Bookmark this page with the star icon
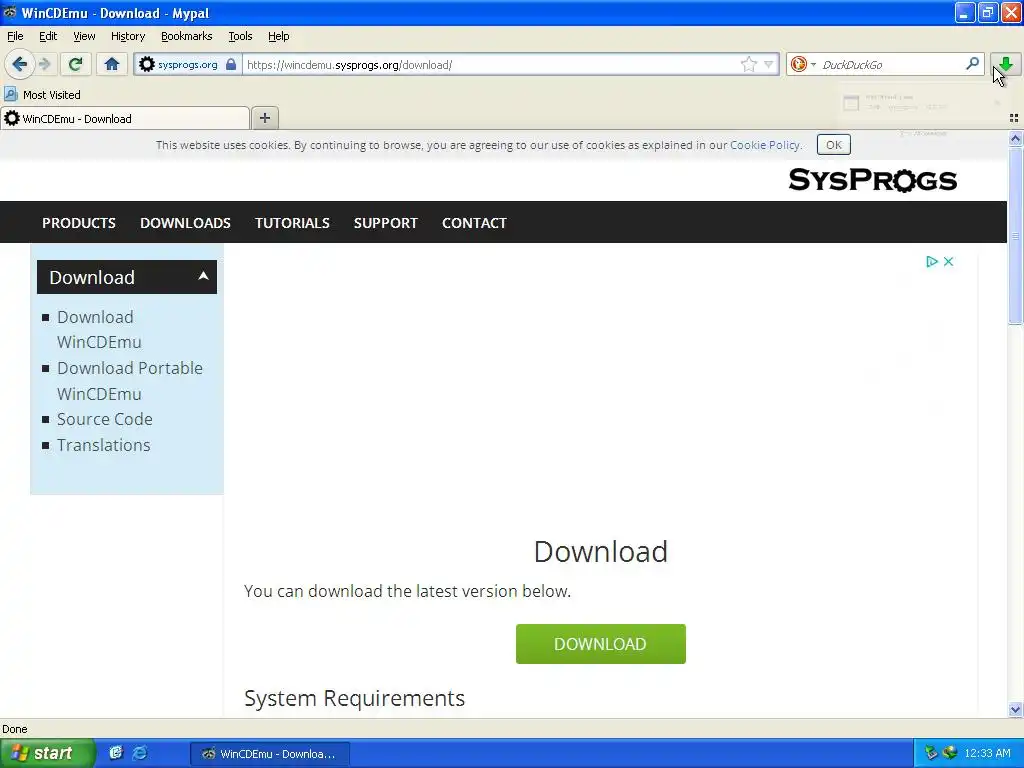 click(748, 64)
